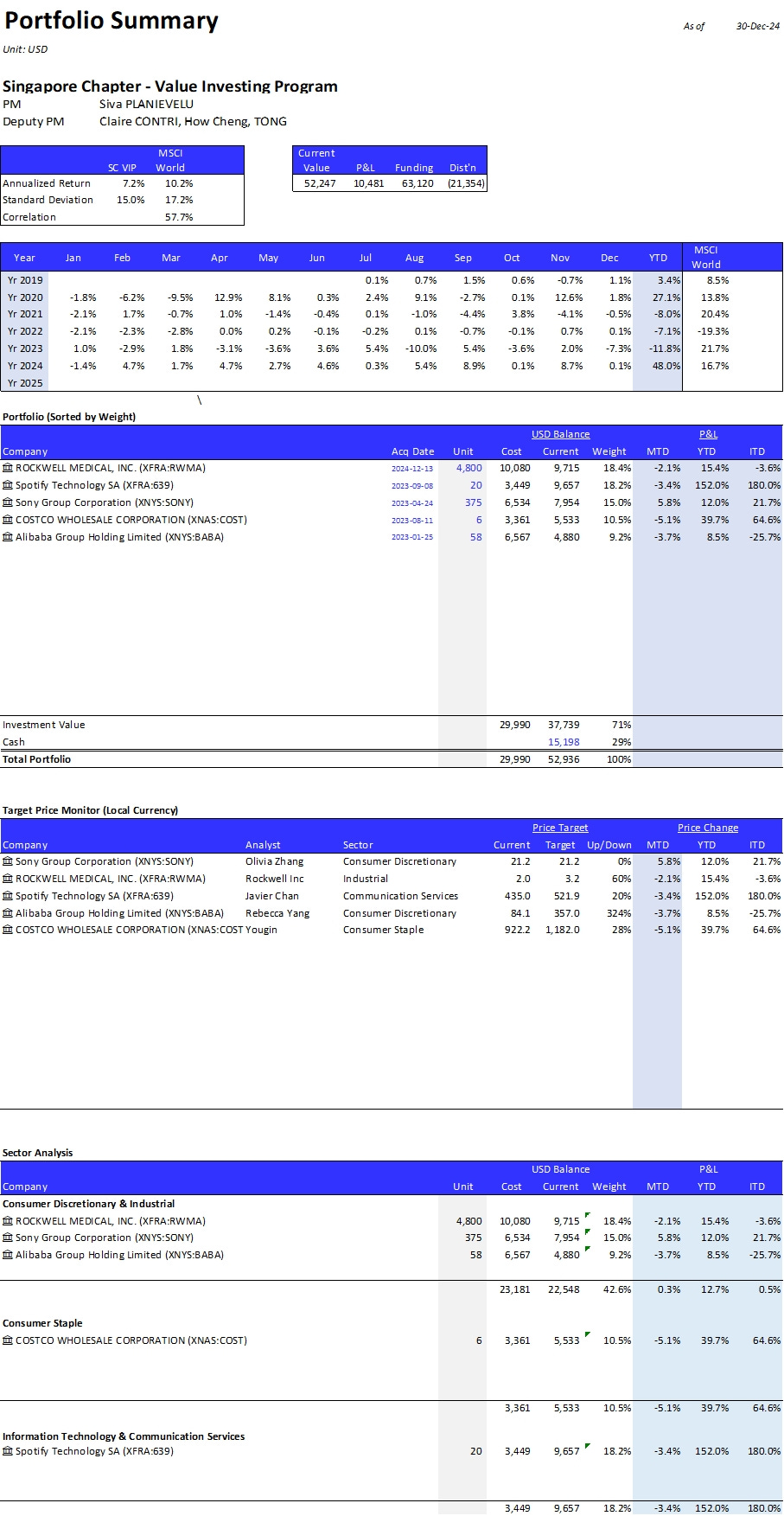Select the Yr 2019 row label
The height and width of the screenshot is (1516, 784).
tap(25, 280)
